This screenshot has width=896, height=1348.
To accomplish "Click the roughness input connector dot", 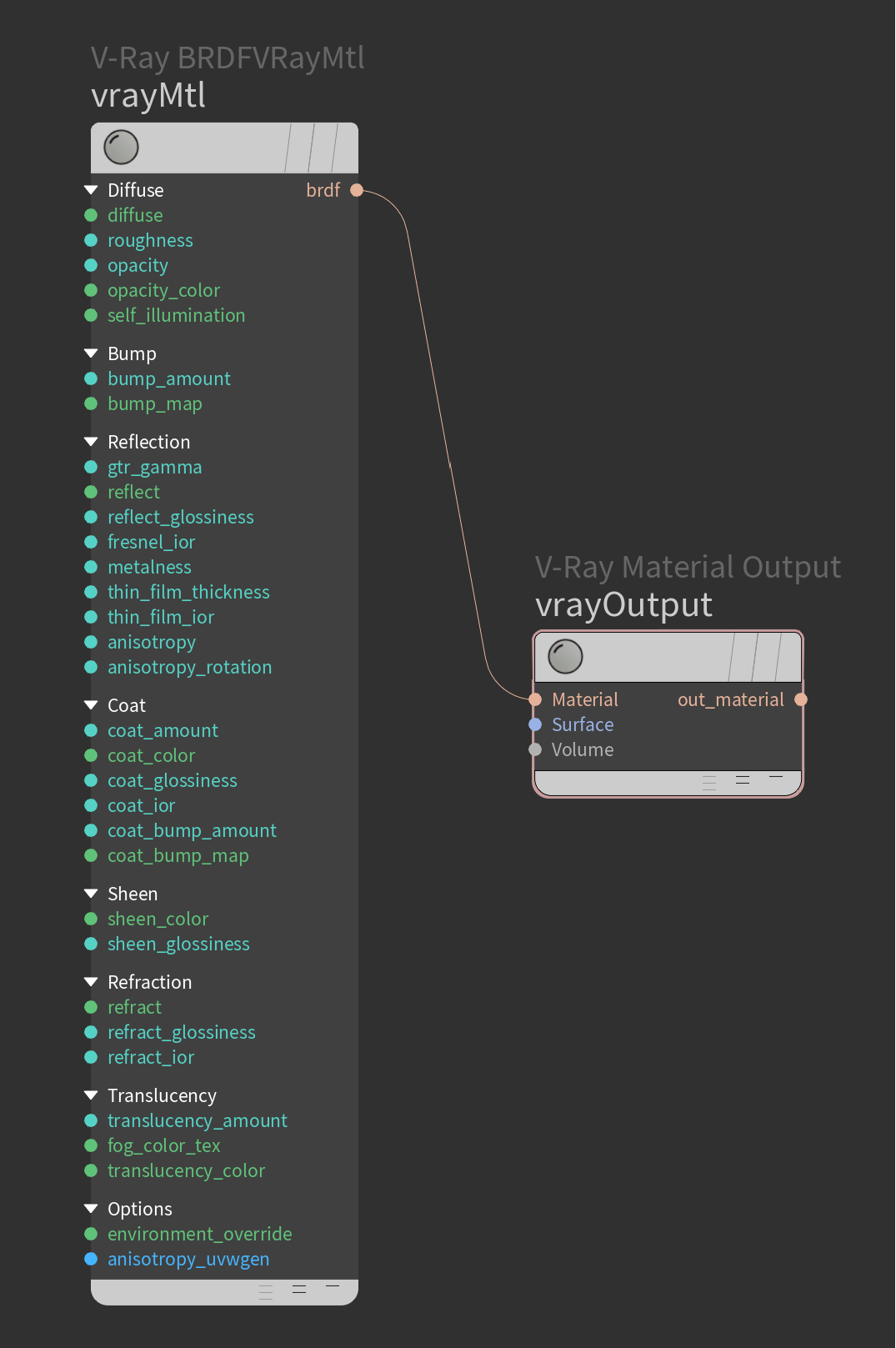I will pyautogui.click(x=91, y=240).
